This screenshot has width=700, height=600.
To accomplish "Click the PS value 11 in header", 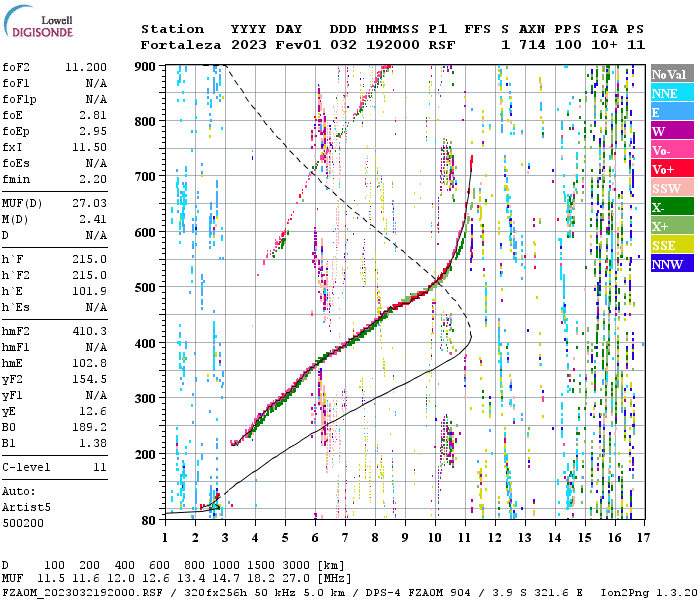I will [636, 45].
